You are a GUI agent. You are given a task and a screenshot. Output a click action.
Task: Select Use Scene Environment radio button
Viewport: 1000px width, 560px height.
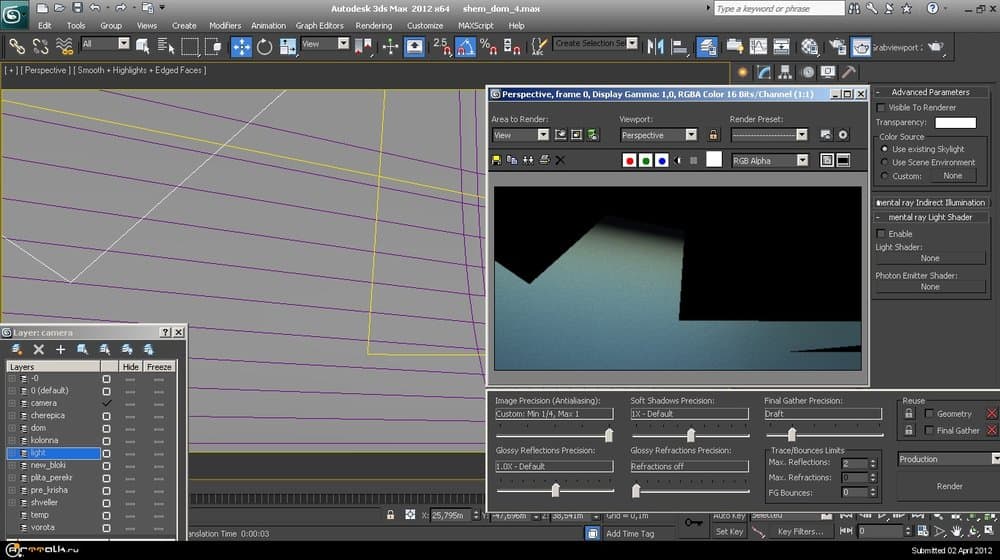click(884, 162)
